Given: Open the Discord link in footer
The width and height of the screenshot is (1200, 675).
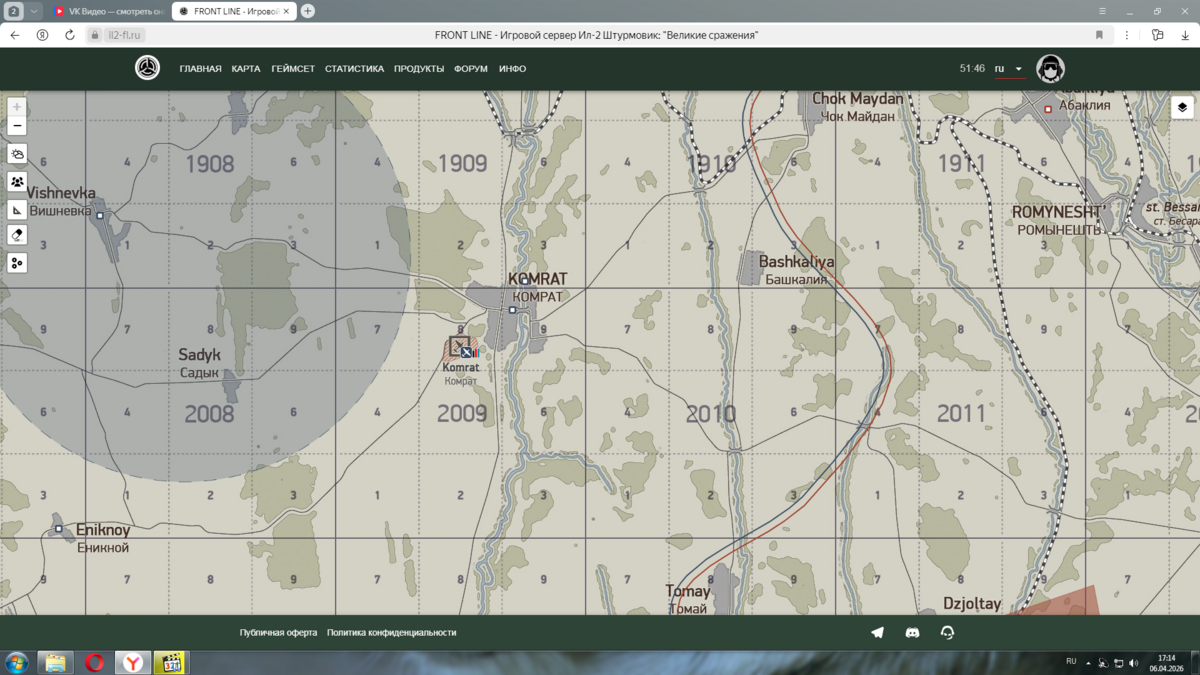Looking at the screenshot, I should [x=912, y=632].
